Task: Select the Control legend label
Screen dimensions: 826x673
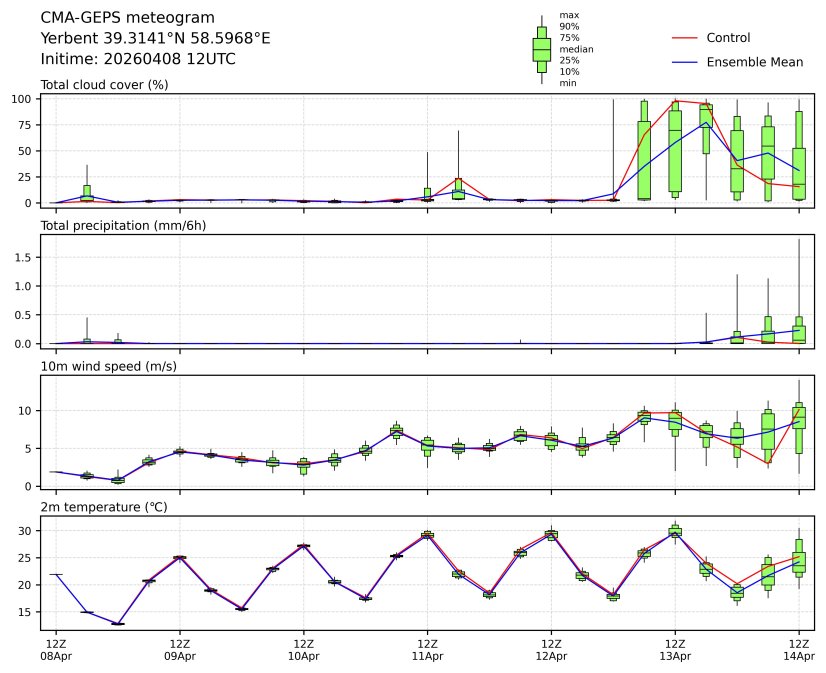Action: point(728,38)
